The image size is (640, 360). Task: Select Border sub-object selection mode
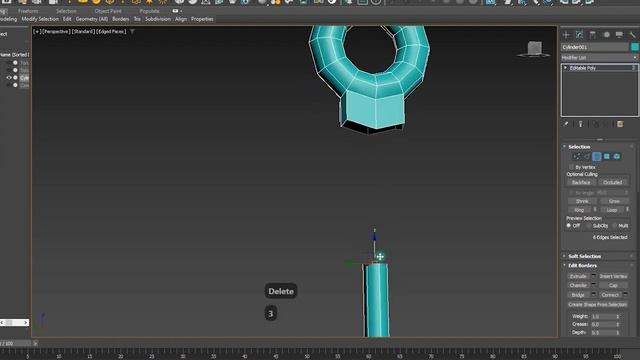coord(597,156)
